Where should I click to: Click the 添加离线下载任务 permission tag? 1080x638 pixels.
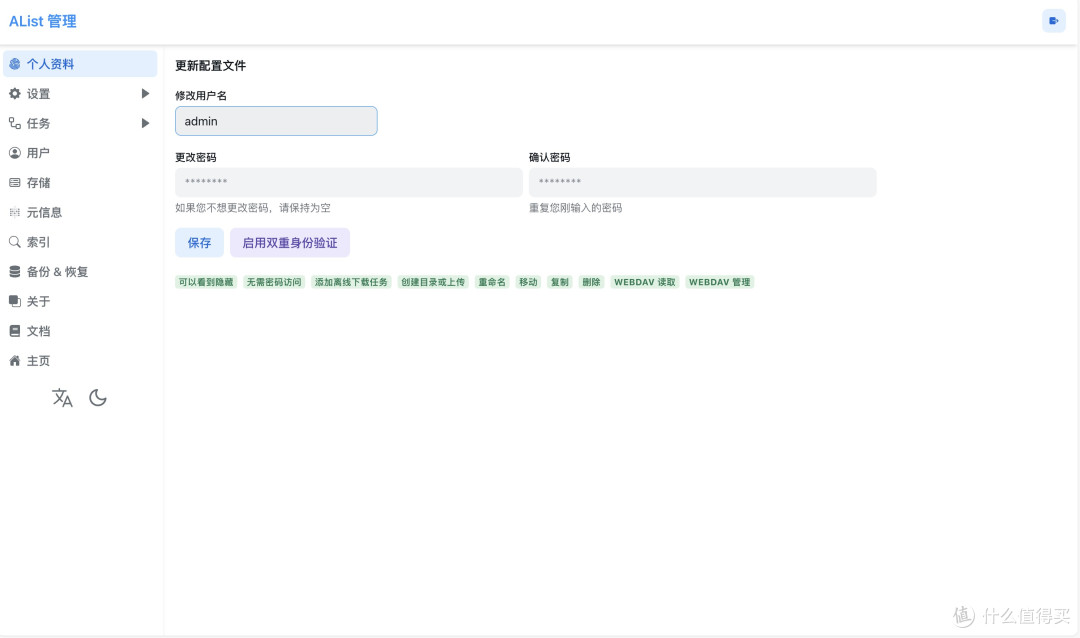click(351, 282)
